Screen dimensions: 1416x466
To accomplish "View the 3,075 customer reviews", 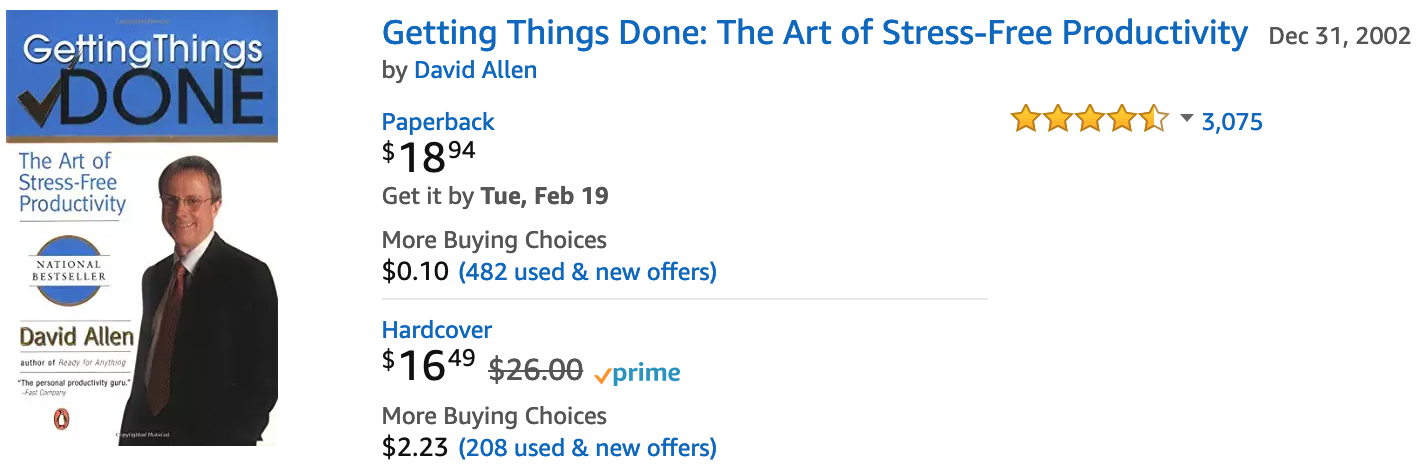I will [x=1232, y=122].
